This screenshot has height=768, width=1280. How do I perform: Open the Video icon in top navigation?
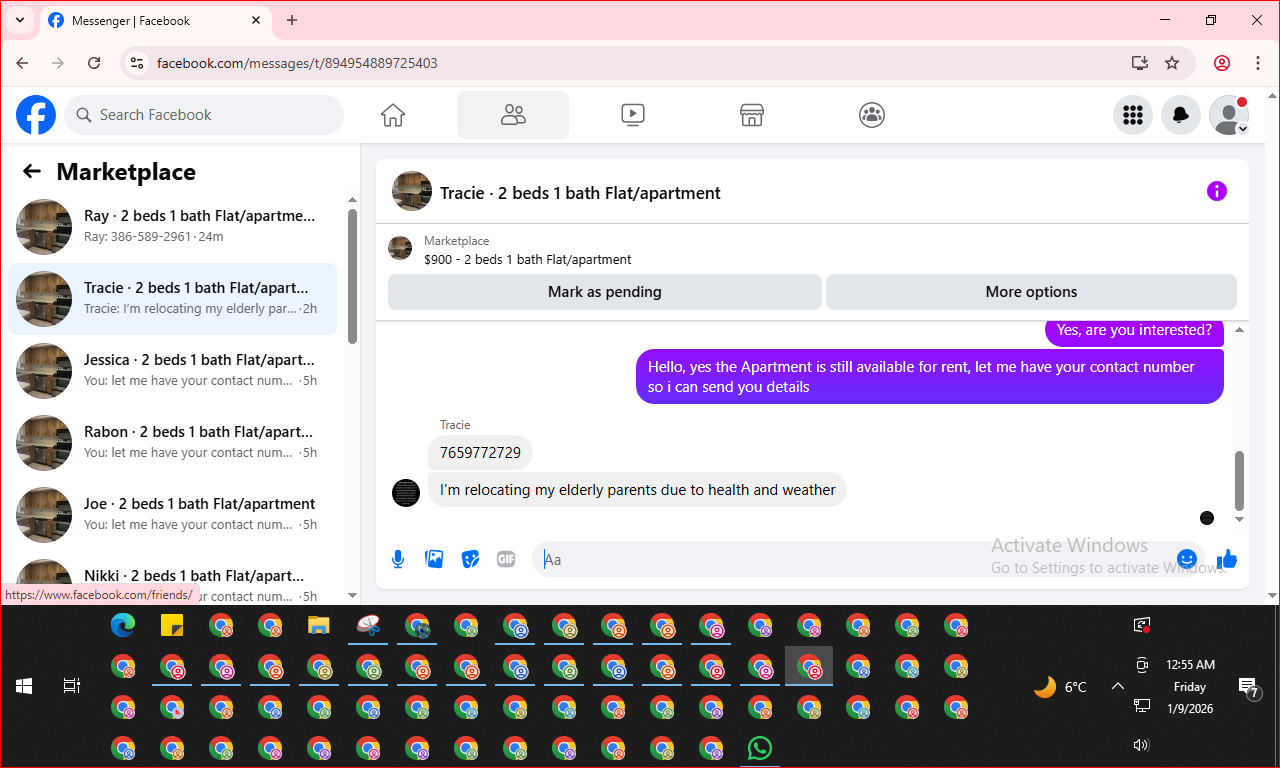point(633,115)
